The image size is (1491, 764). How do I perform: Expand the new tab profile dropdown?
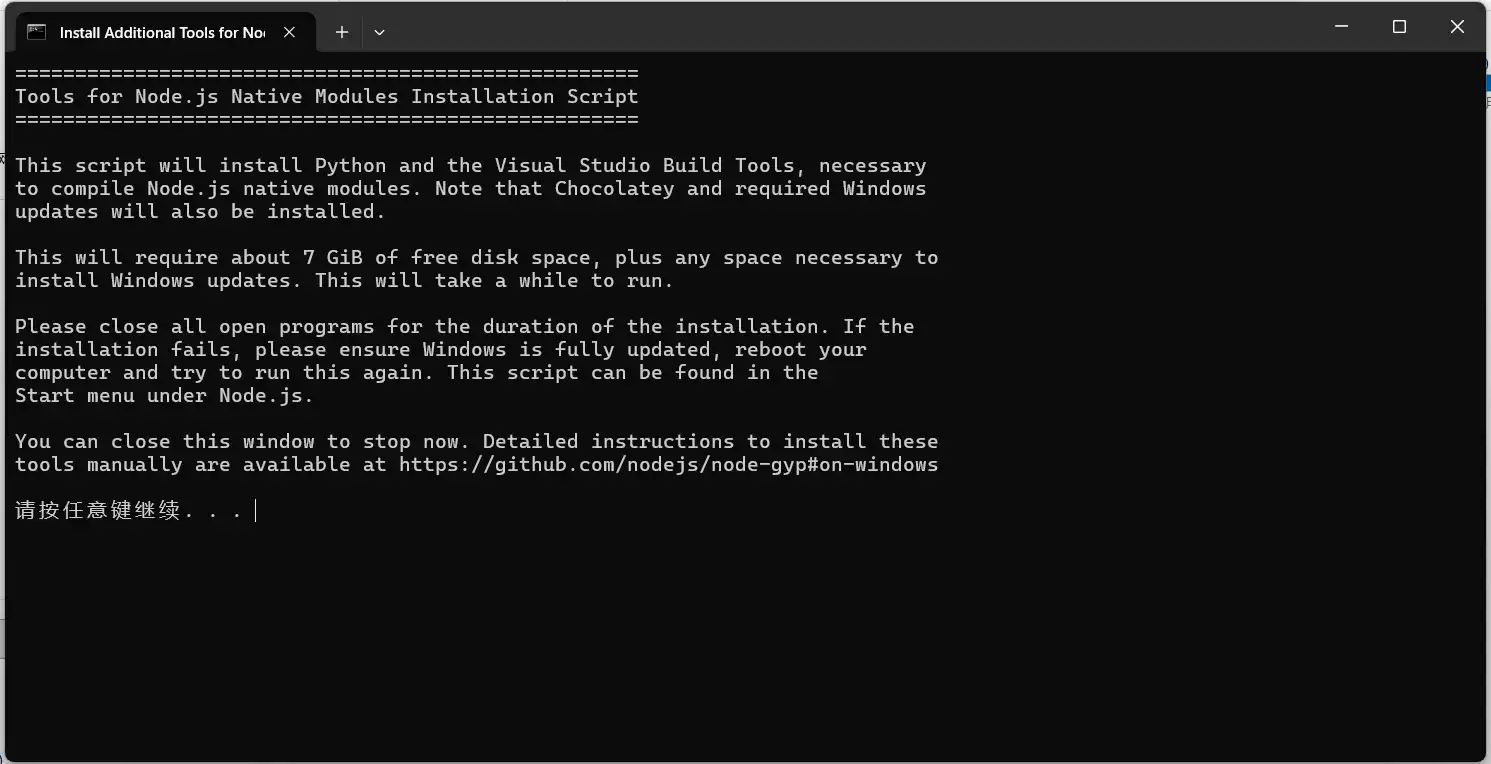379,32
